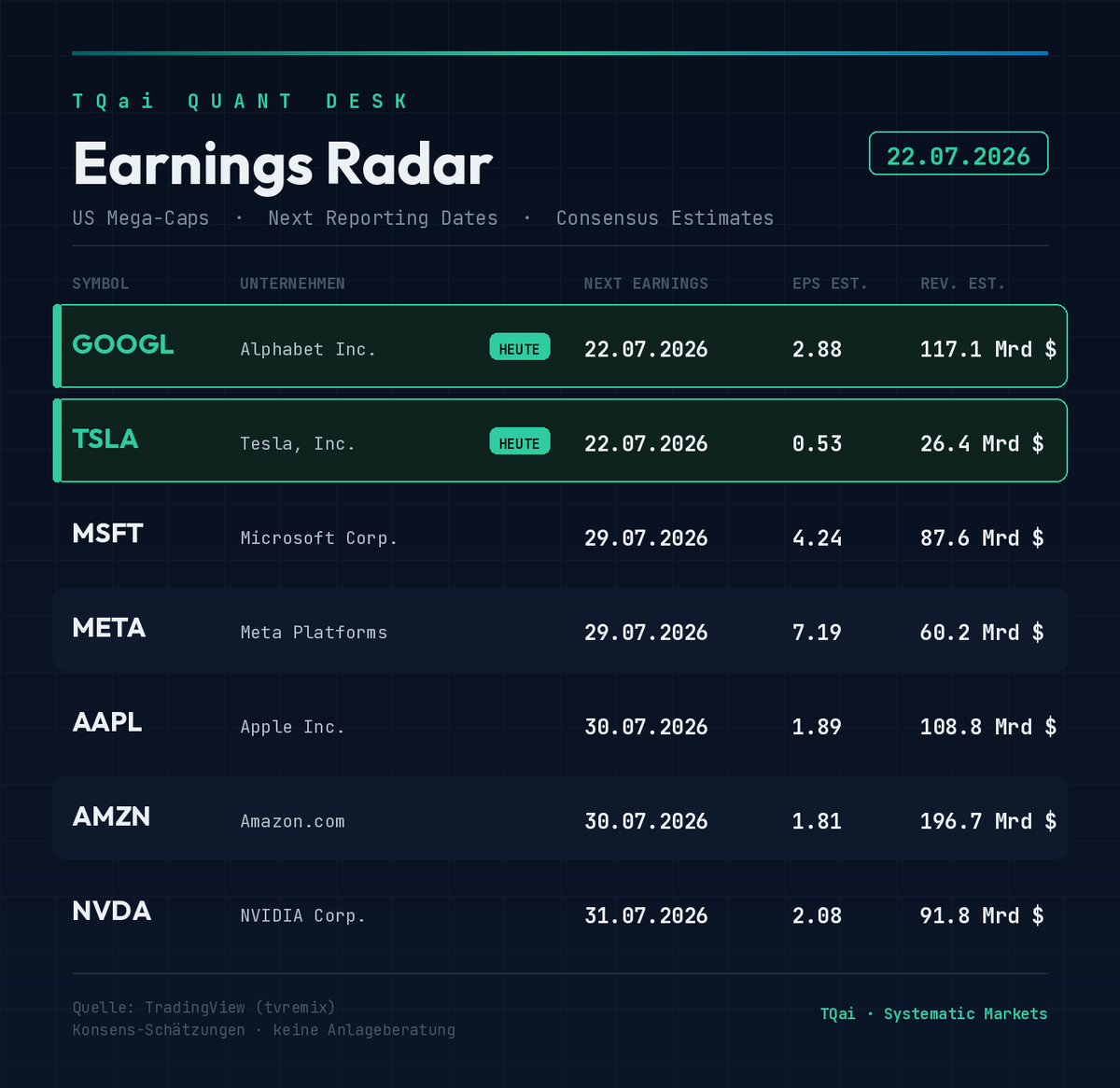Click the TQai · Systematic Markets footer text
The height and width of the screenshot is (1088, 1120).
coord(933,1013)
